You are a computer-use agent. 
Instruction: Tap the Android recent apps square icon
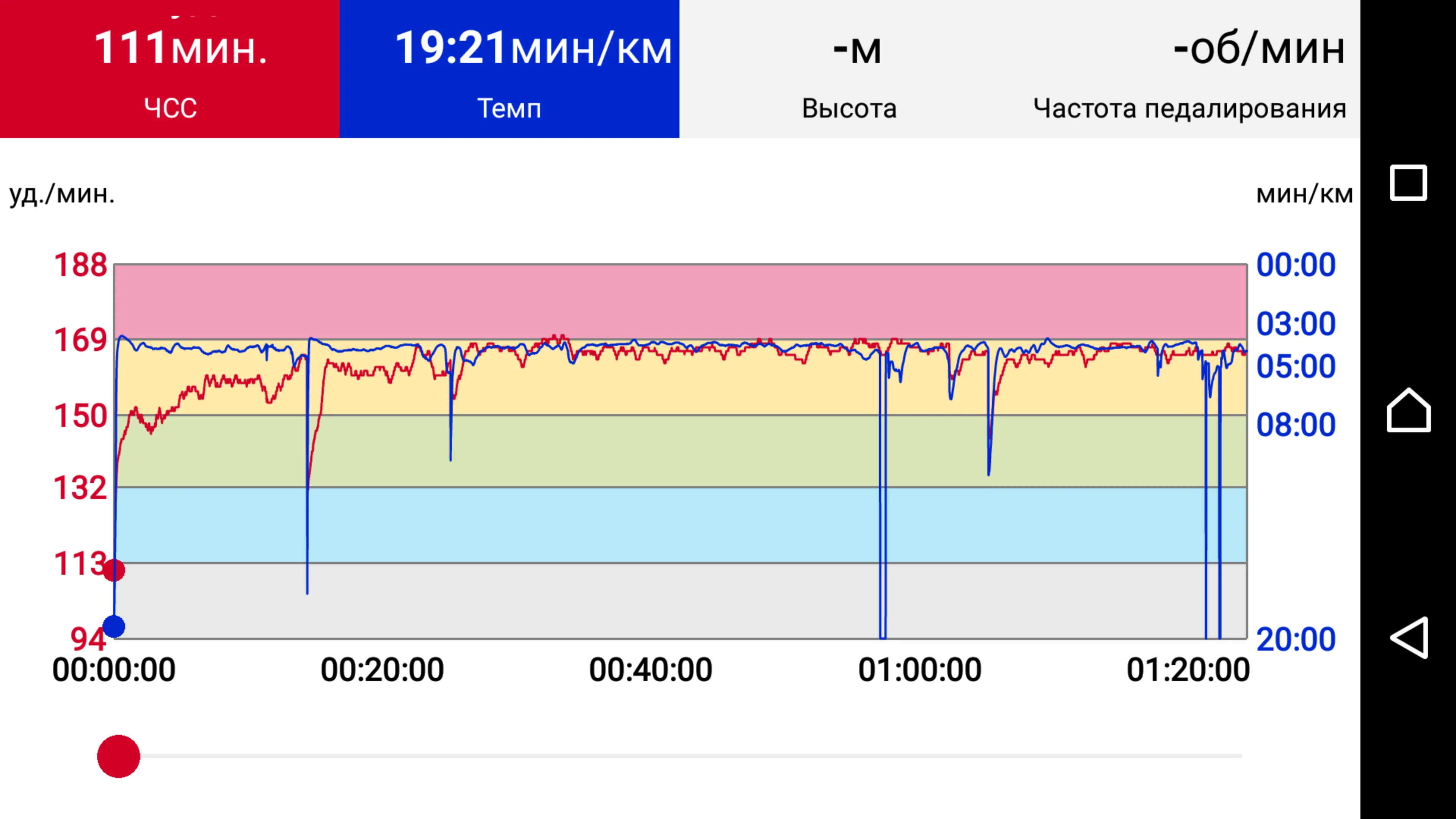click(1408, 182)
